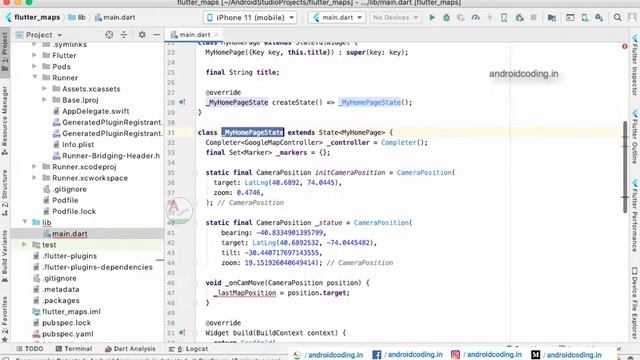Click the override gutter icon beside build method

pyautogui.click(x=182, y=333)
